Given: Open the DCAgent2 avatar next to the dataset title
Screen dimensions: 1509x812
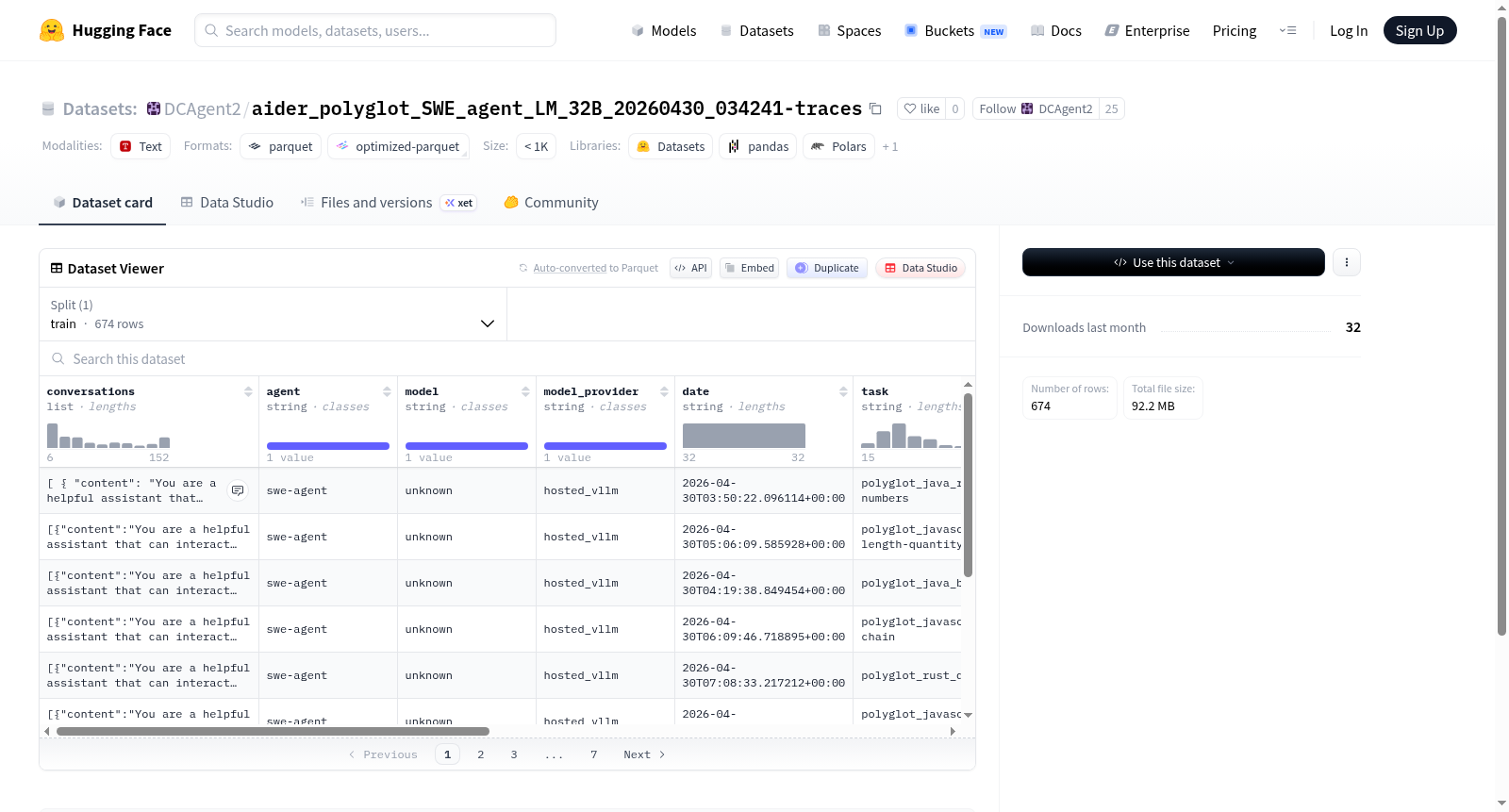Looking at the screenshot, I should pyautogui.click(x=154, y=108).
